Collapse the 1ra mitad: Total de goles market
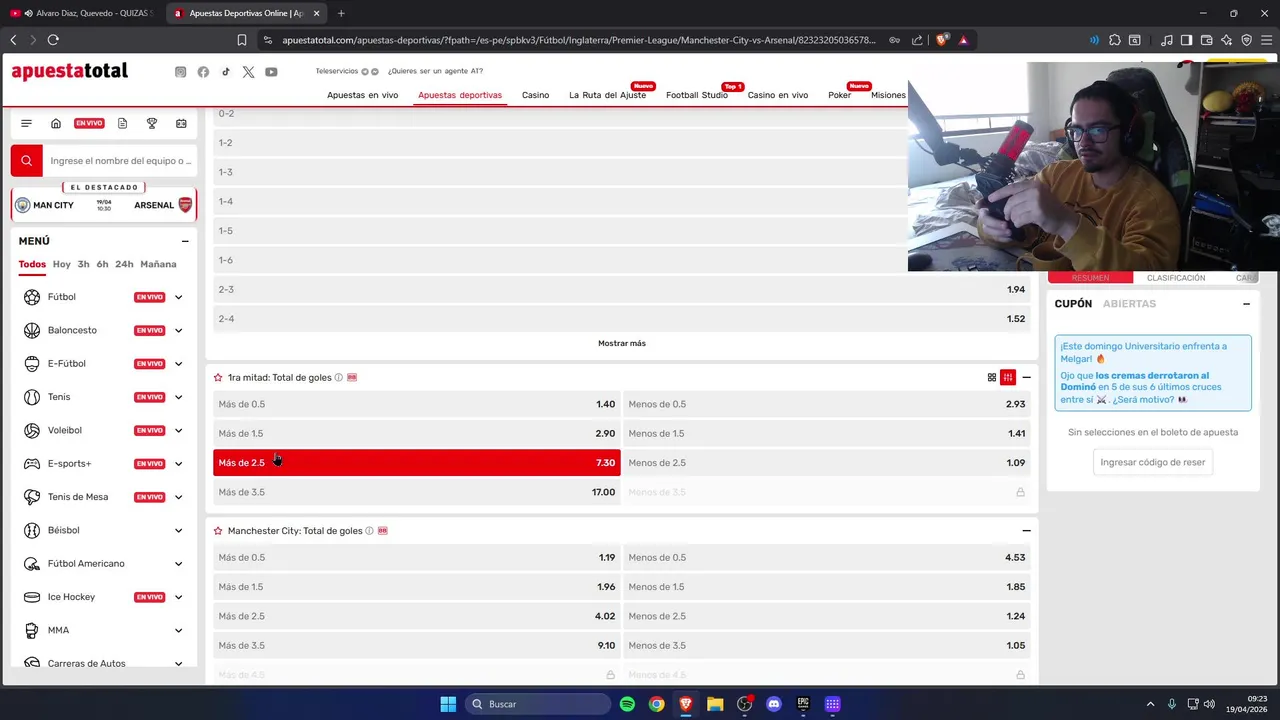1280x720 pixels. (x=1026, y=377)
